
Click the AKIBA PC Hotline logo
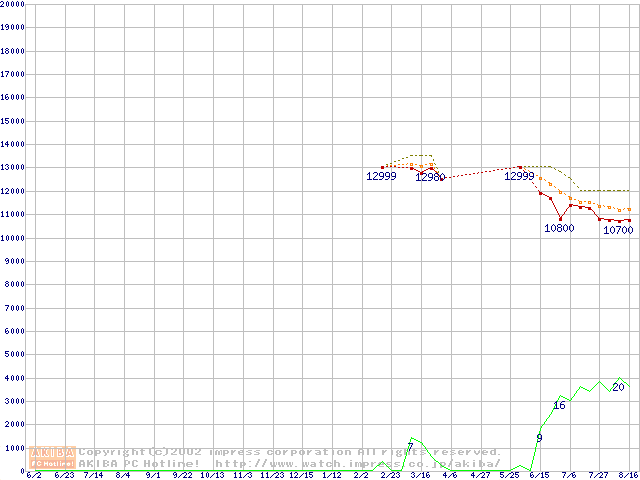tap(53, 458)
